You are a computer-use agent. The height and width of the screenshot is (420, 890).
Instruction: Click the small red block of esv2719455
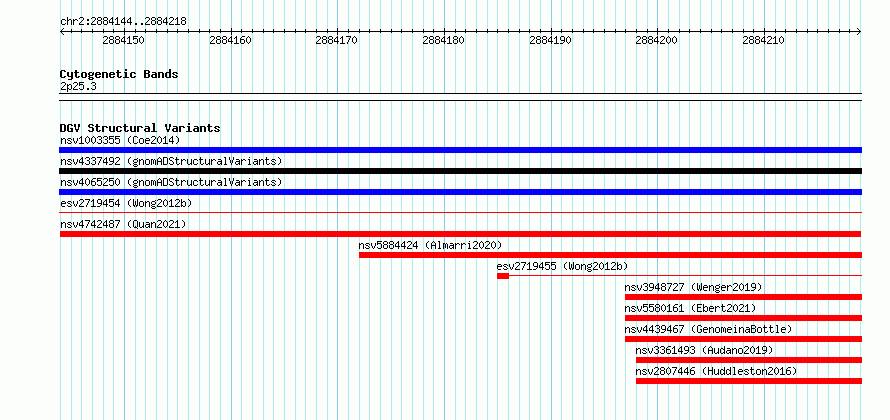[x=503, y=276]
